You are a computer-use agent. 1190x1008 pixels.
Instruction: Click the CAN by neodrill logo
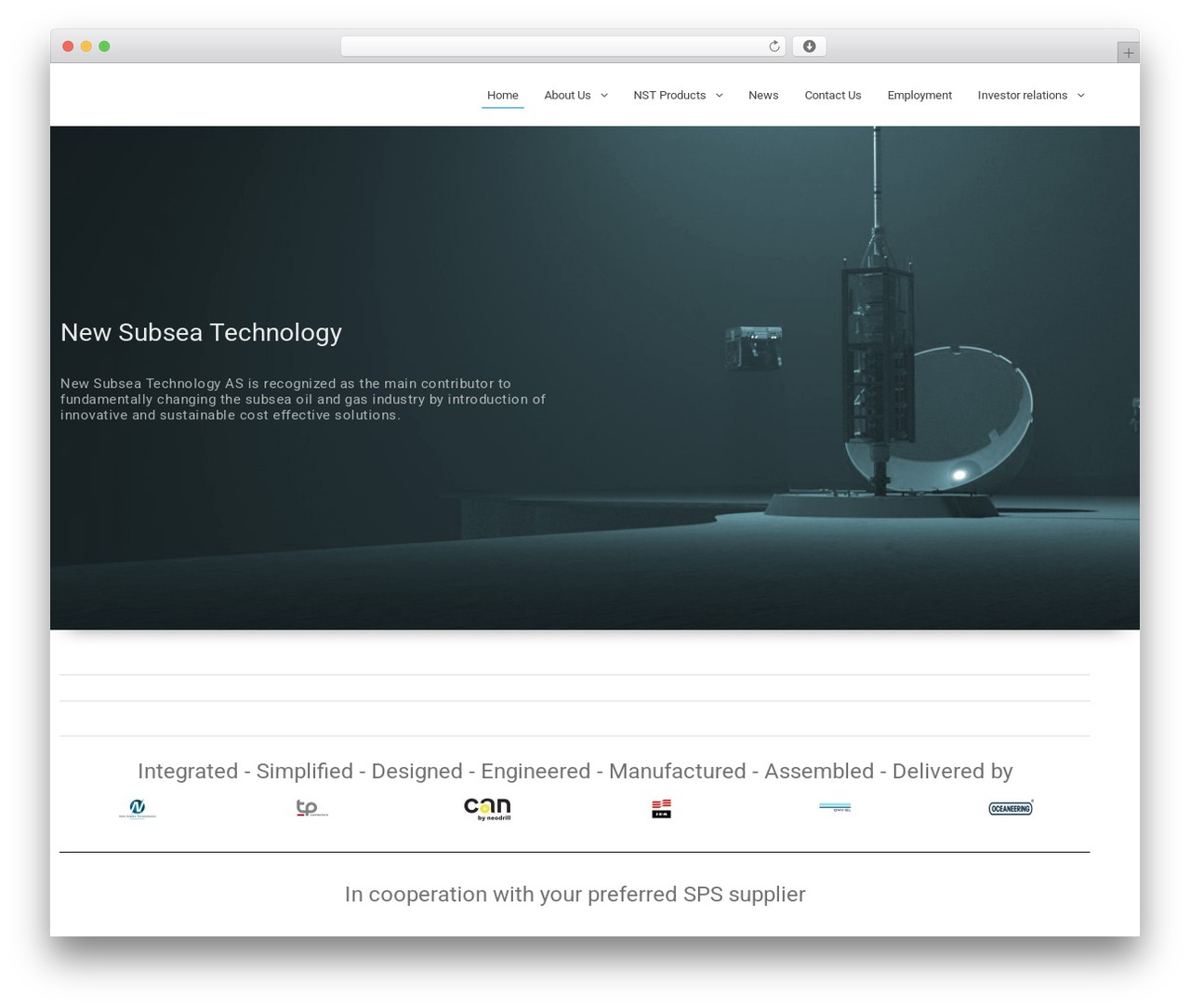pyautogui.click(x=487, y=809)
